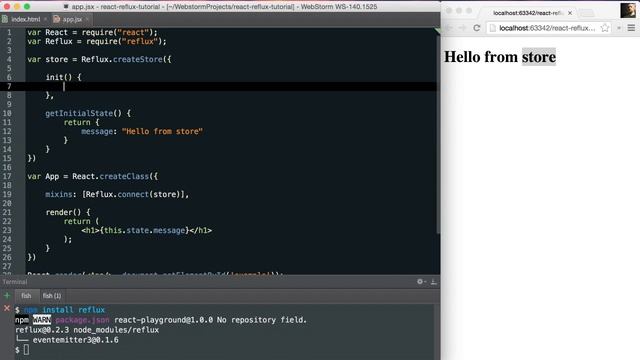Viewport: 640px width, 360px height.
Task: Open Chrome's hamburger menu
Action: click(631, 28)
